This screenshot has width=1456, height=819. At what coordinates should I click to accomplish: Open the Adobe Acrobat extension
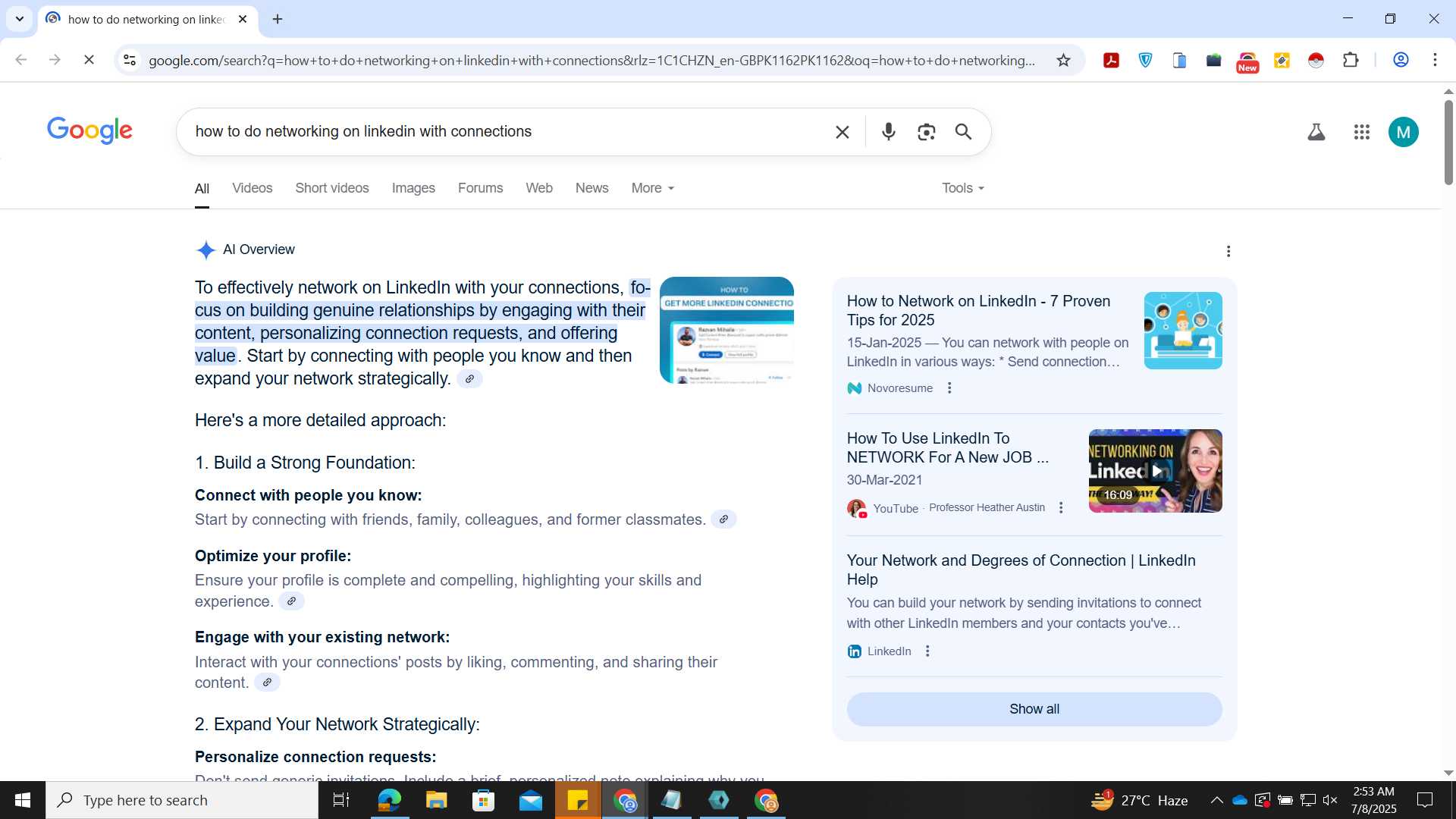point(1111,60)
